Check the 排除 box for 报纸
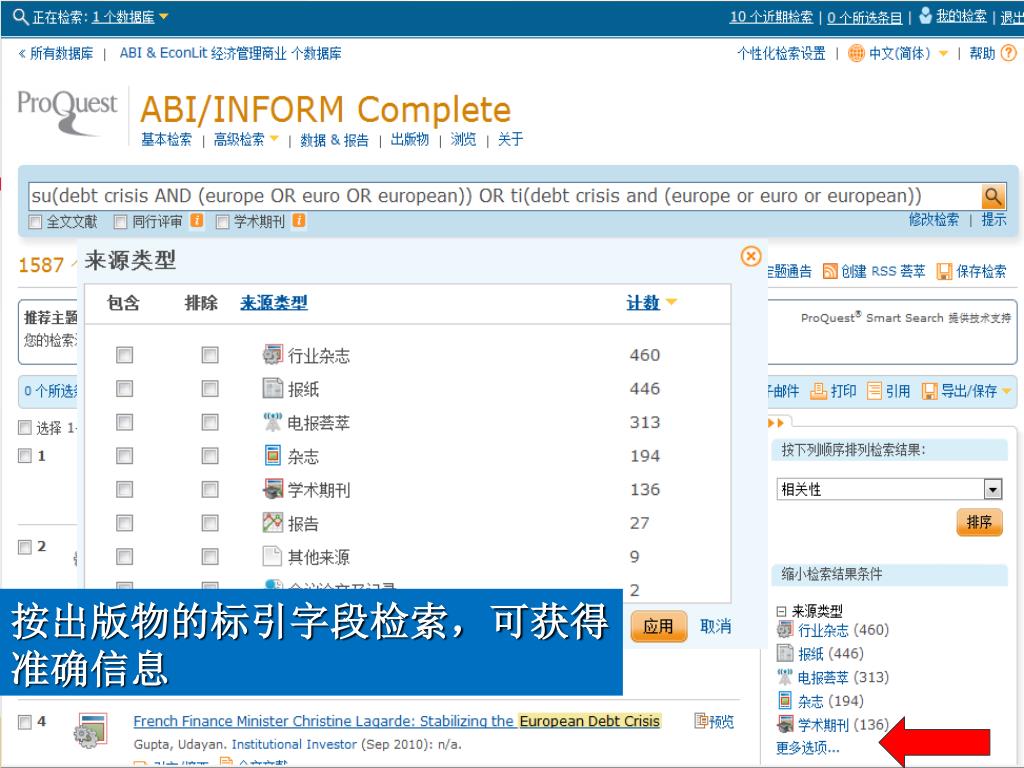The height and width of the screenshot is (768, 1024). click(x=210, y=389)
